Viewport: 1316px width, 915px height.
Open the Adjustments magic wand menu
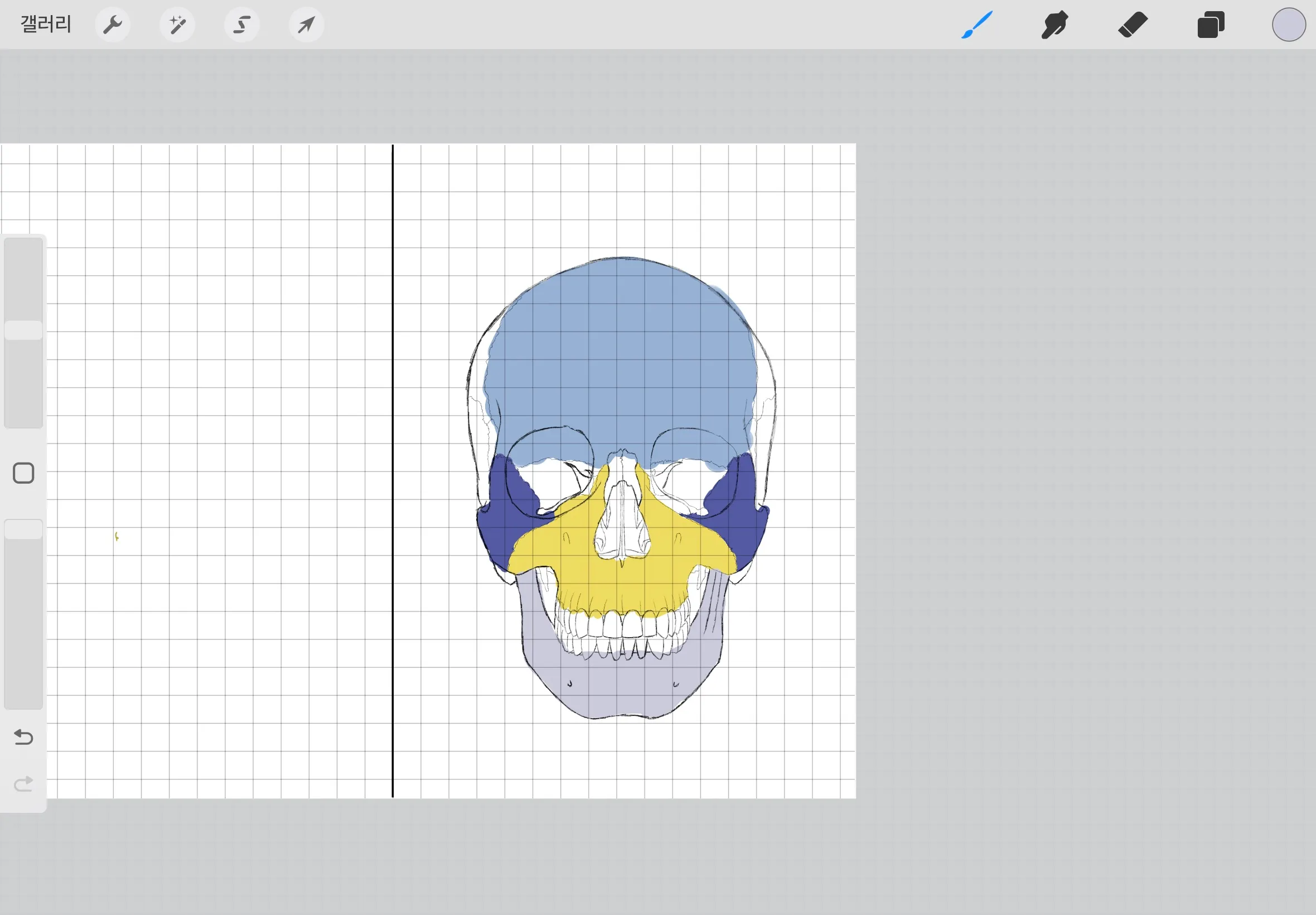coord(177,25)
